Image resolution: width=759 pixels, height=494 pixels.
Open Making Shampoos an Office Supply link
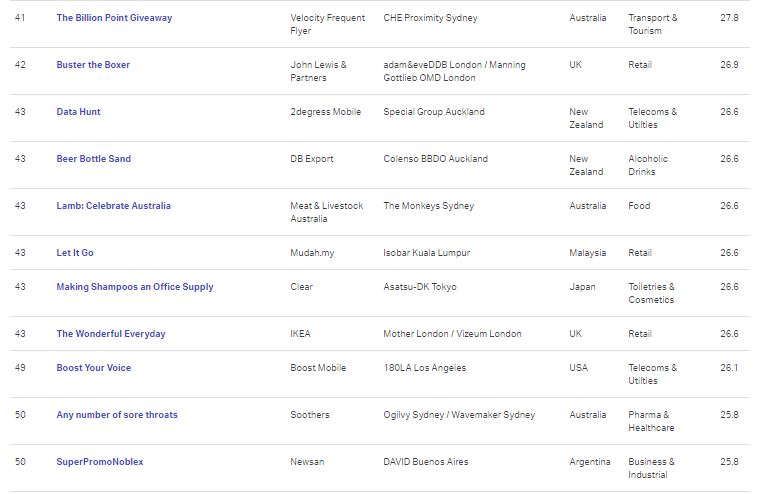(135, 287)
